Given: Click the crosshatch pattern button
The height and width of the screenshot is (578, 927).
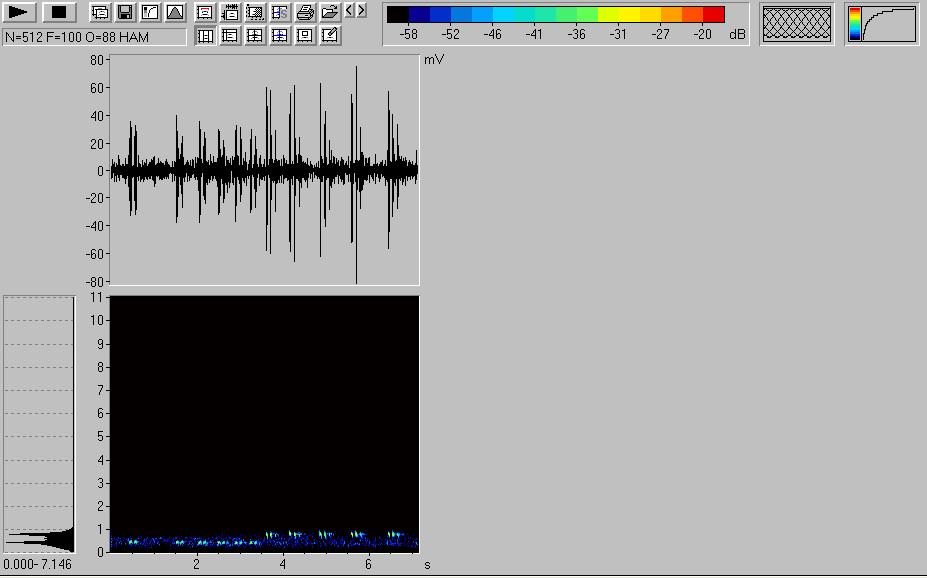Looking at the screenshot, I should pyautogui.click(x=797, y=24).
